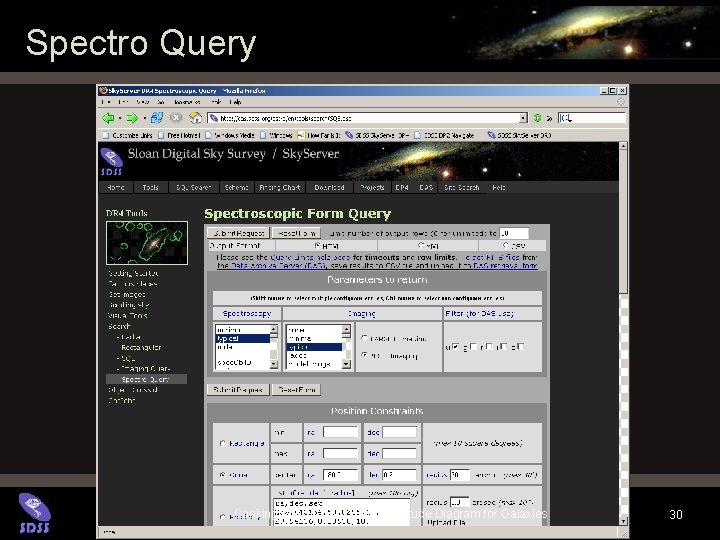Screen dimensions: 720x540
Task: Click the SDSS logo in SkyServer header
Action: click(x=112, y=162)
